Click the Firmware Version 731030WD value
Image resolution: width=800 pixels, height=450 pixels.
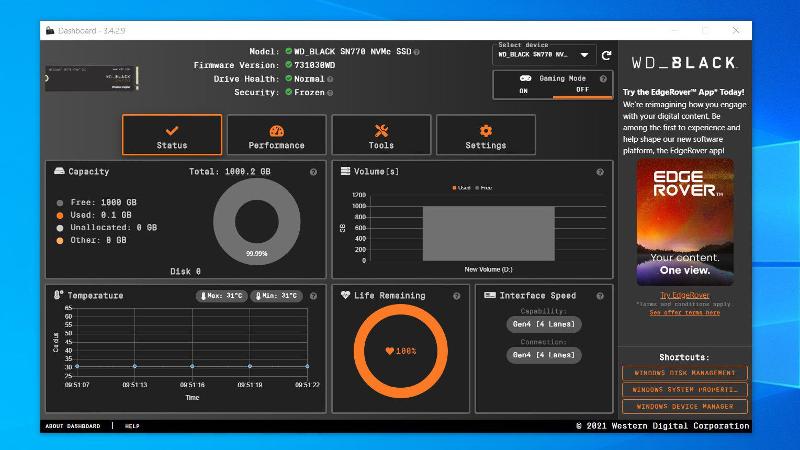(314, 65)
